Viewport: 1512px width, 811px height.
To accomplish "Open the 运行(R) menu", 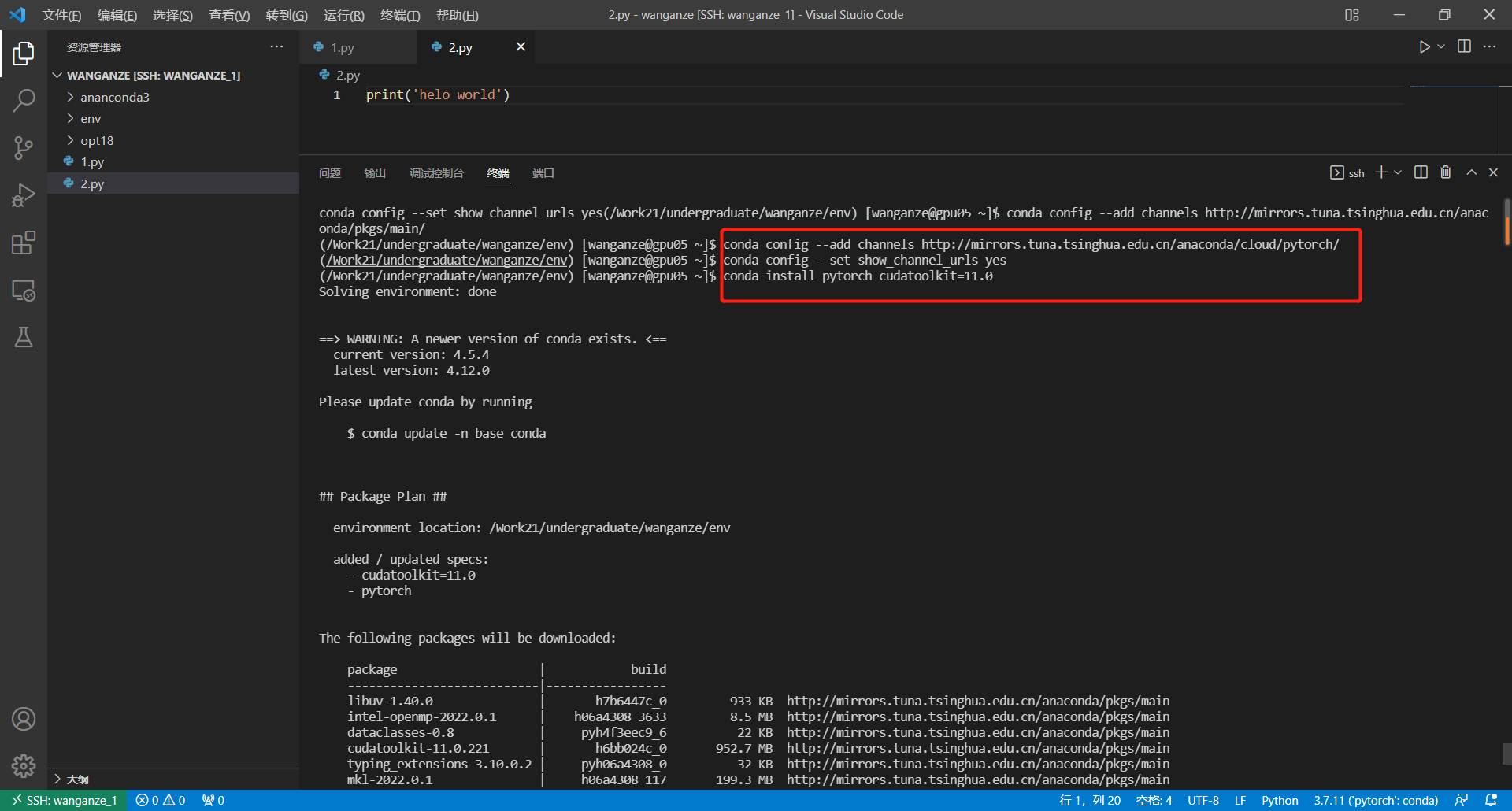I will 343,15.
